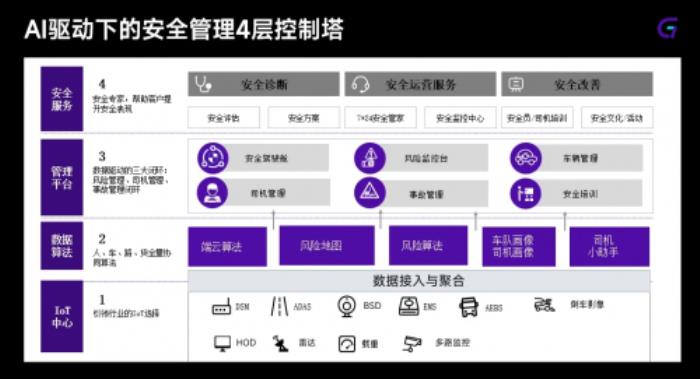Click the EMS drive icon
The height and width of the screenshot is (379, 700).
(x=408, y=306)
